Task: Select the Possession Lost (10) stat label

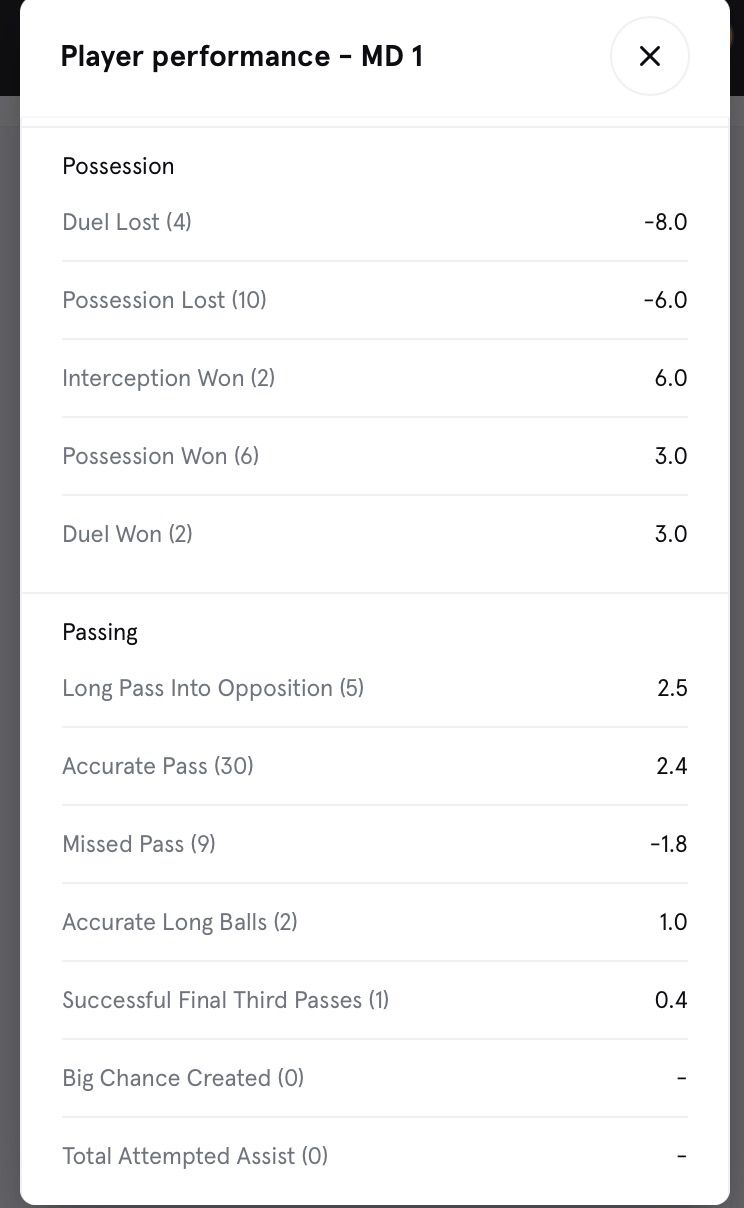Action: click(x=164, y=300)
